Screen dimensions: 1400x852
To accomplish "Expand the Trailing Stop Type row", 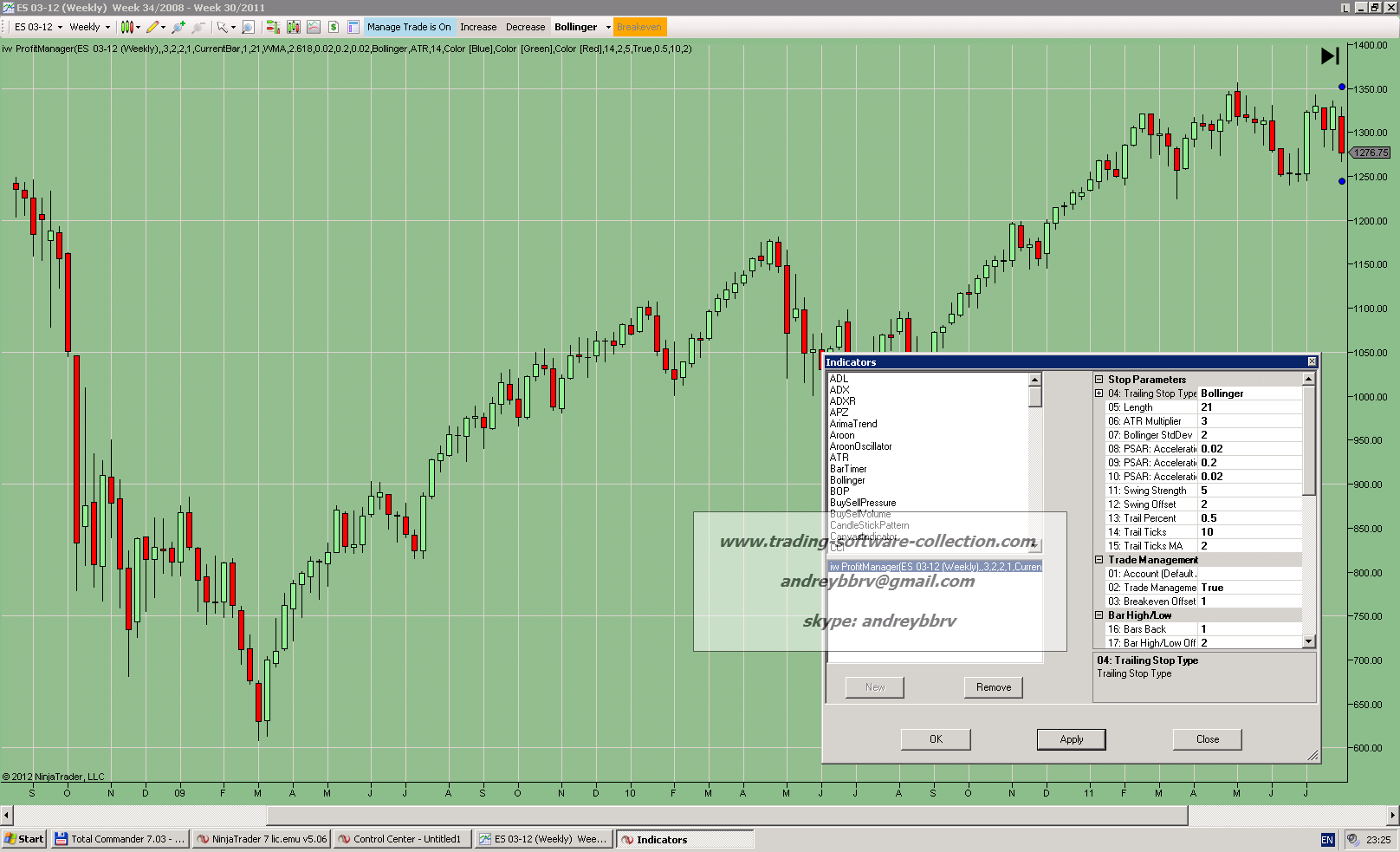I will 1099,393.
